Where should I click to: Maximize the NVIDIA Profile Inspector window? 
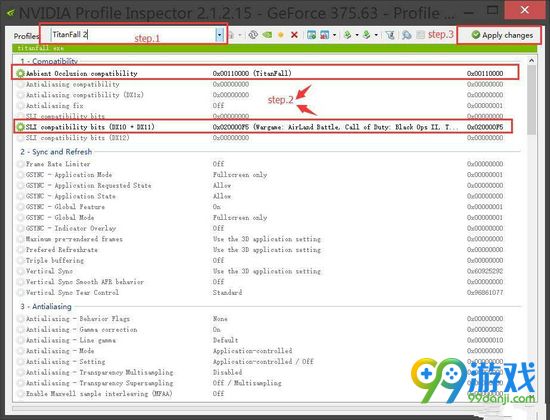492,11
